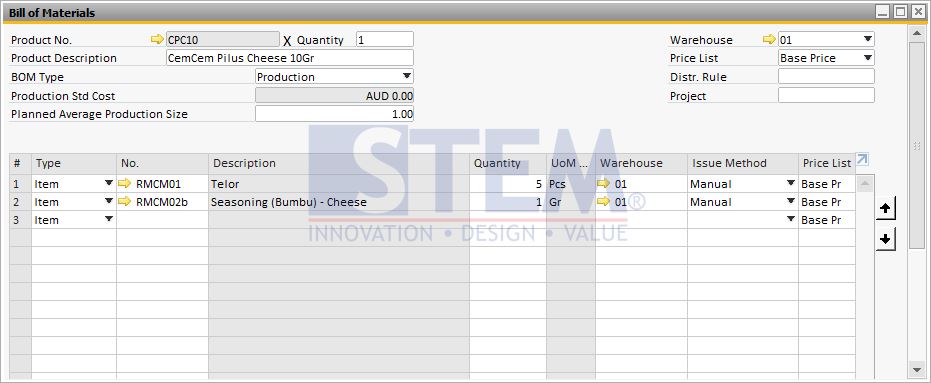Viewport: 931px width, 383px height.
Task: Open Type dropdown in row 1
Action: (109, 183)
